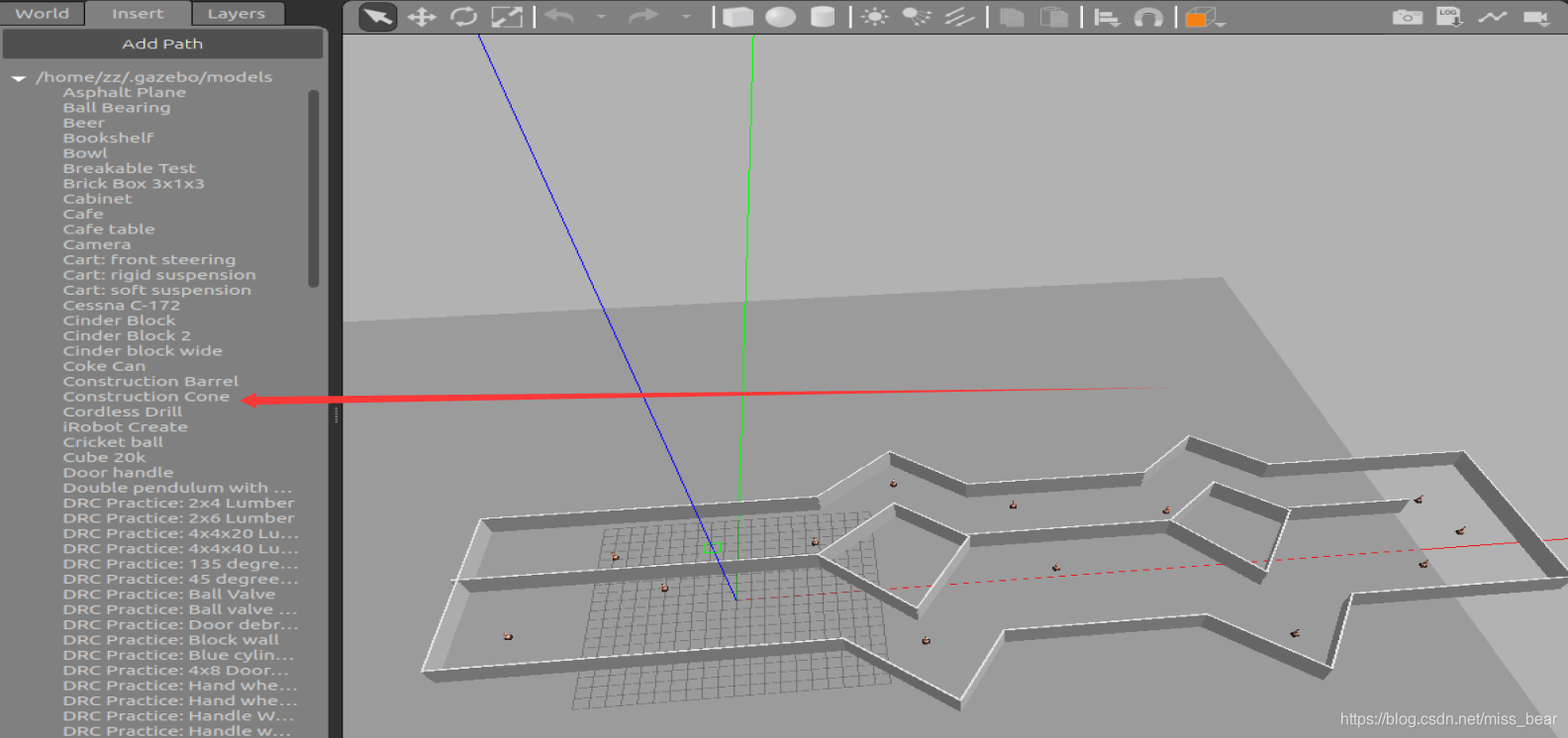
Task: Select the Bookshelf model
Action: [x=109, y=138]
